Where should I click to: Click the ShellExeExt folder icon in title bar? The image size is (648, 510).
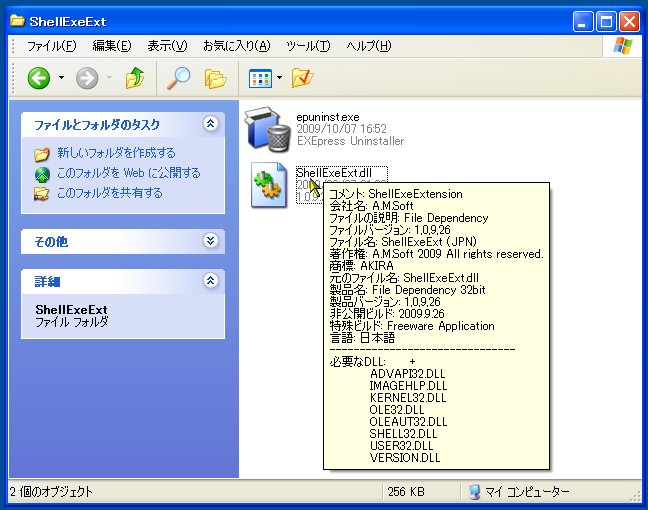pyautogui.click(x=17, y=21)
